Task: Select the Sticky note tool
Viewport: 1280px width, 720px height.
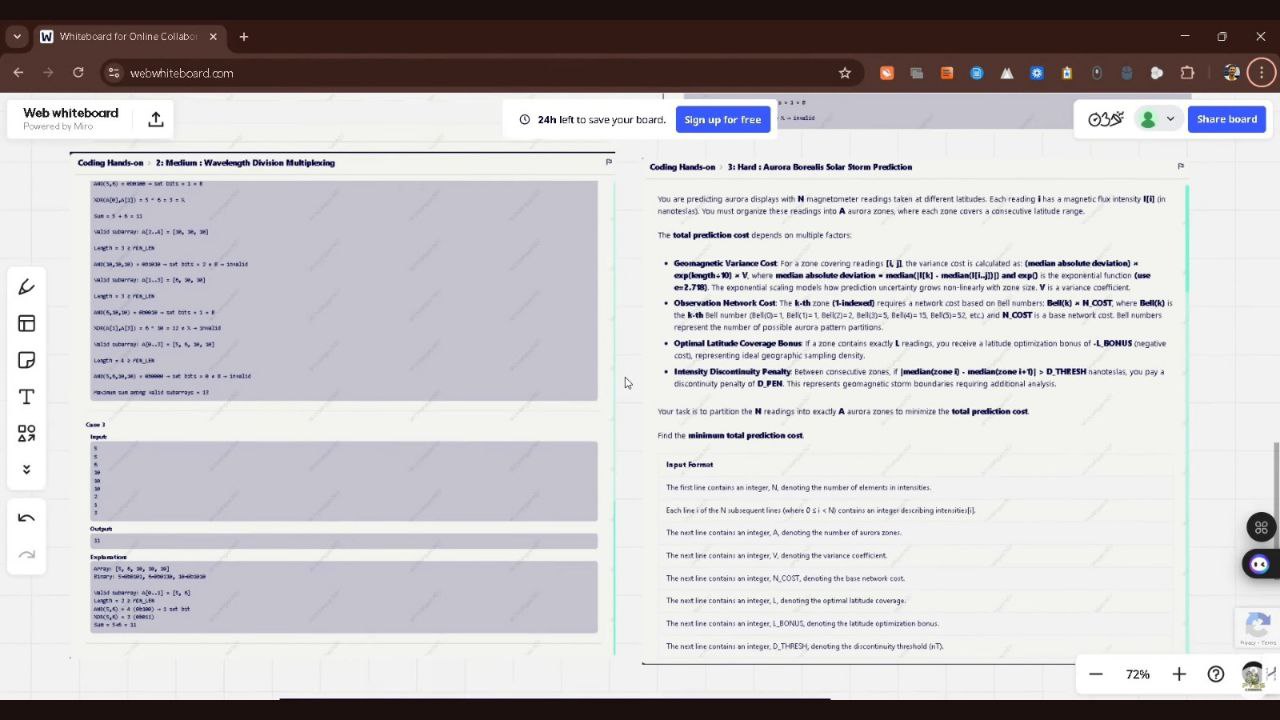Action: tap(27, 361)
